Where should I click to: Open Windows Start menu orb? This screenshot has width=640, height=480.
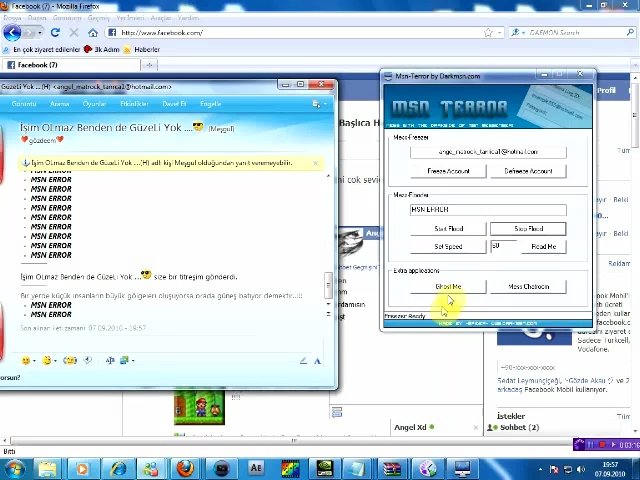pyautogui.click(x=15, y=469)
